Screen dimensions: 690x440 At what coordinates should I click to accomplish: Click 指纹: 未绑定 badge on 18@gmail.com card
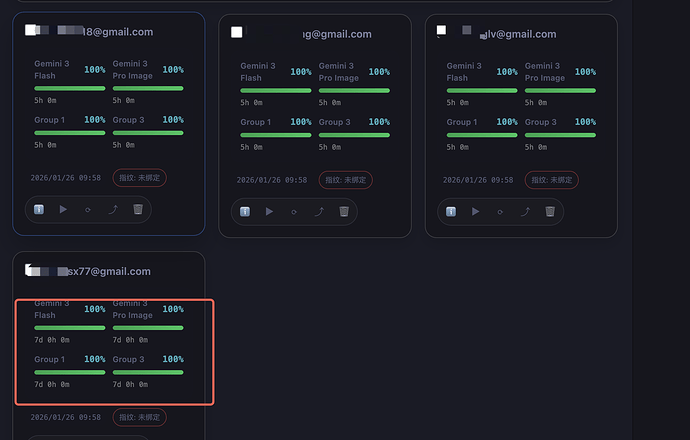(x=139, y=178)
